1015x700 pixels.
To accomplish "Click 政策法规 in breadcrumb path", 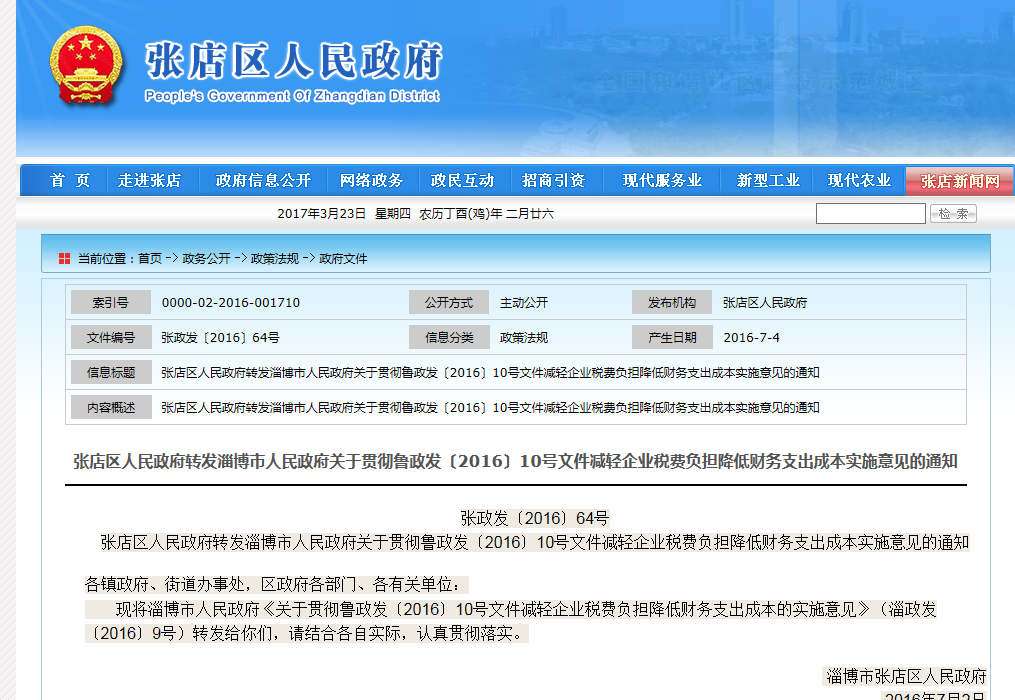I will click(x=274, y=258).
